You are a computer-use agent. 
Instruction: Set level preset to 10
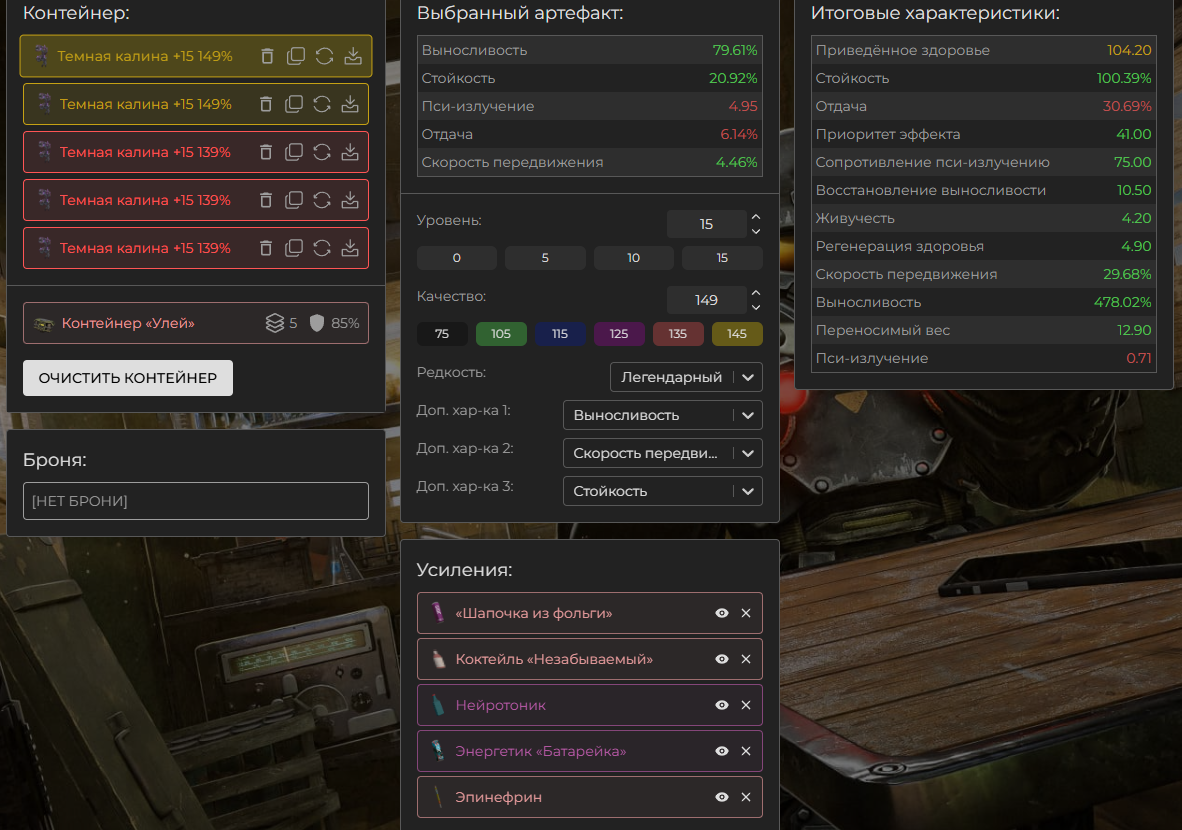click(633, 258)
